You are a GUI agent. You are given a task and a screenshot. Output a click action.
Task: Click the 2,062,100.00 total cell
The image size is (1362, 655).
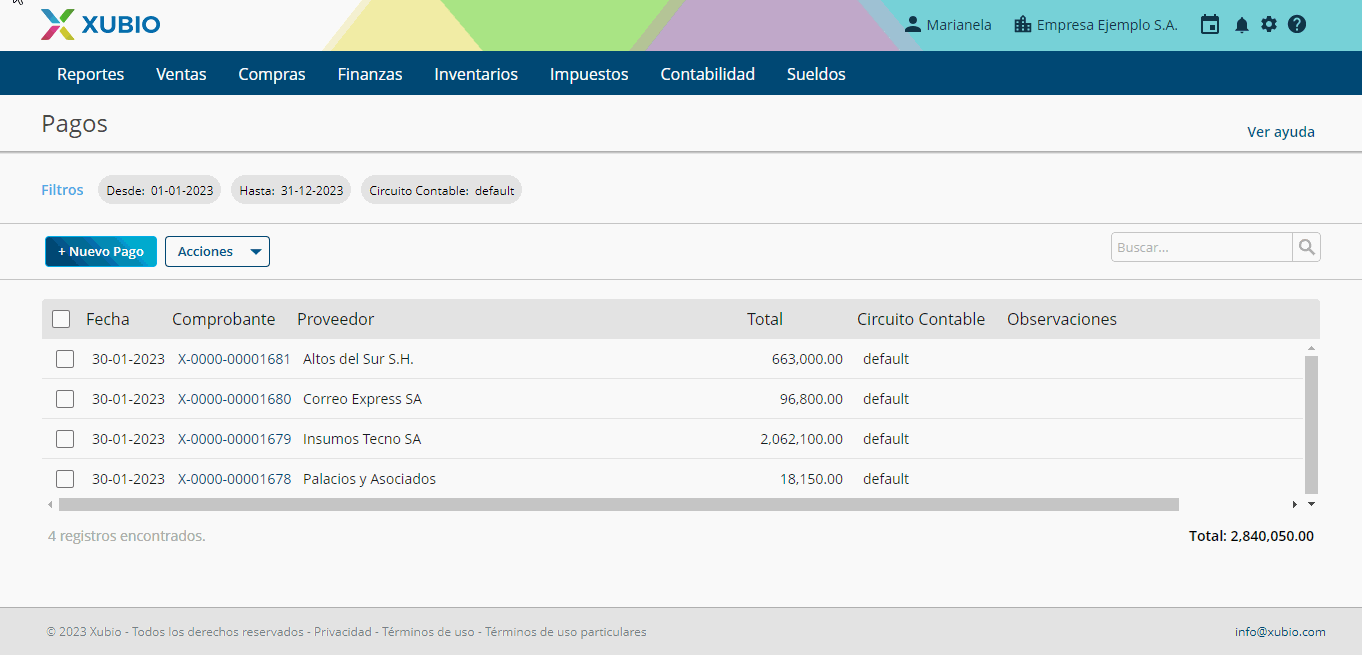pos(801,439)
